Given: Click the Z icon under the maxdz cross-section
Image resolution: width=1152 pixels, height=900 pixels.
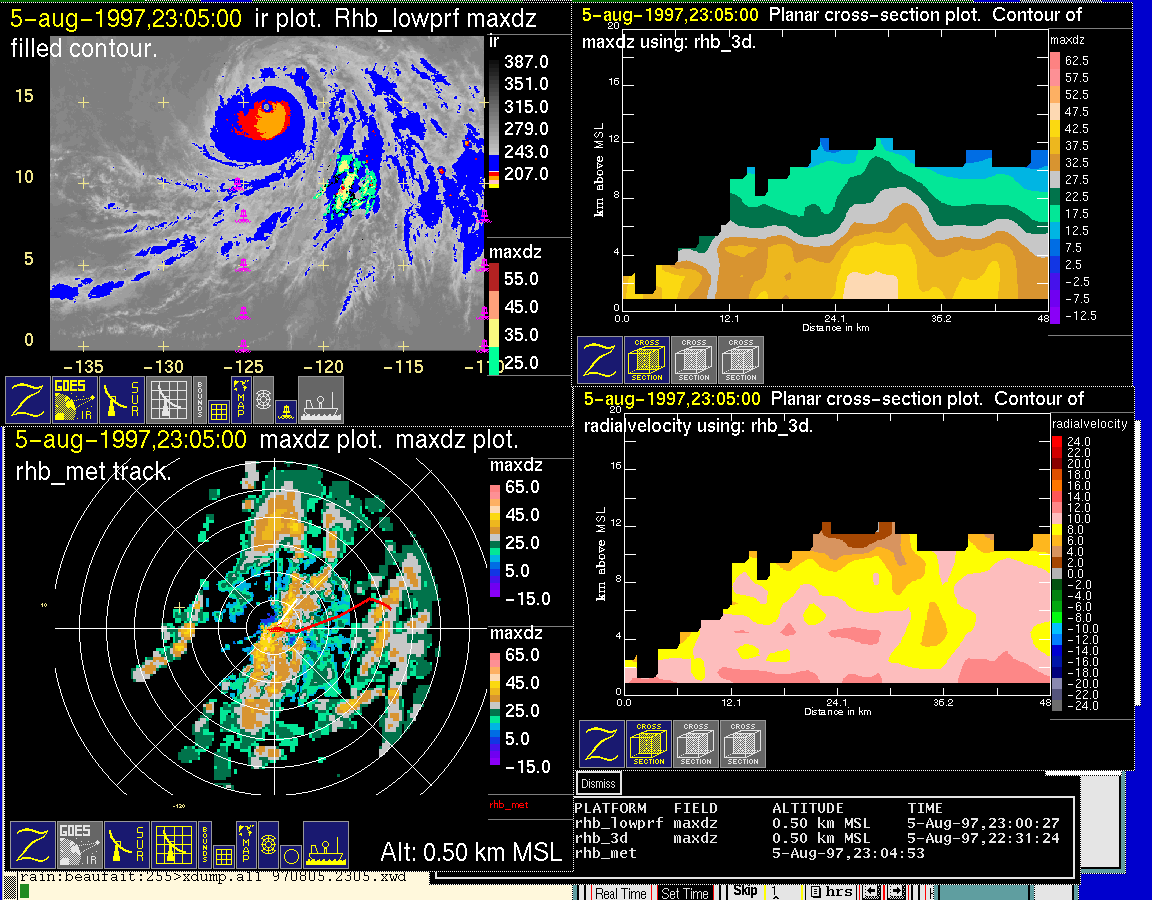Looking at the screenshot, I should 599,360.
